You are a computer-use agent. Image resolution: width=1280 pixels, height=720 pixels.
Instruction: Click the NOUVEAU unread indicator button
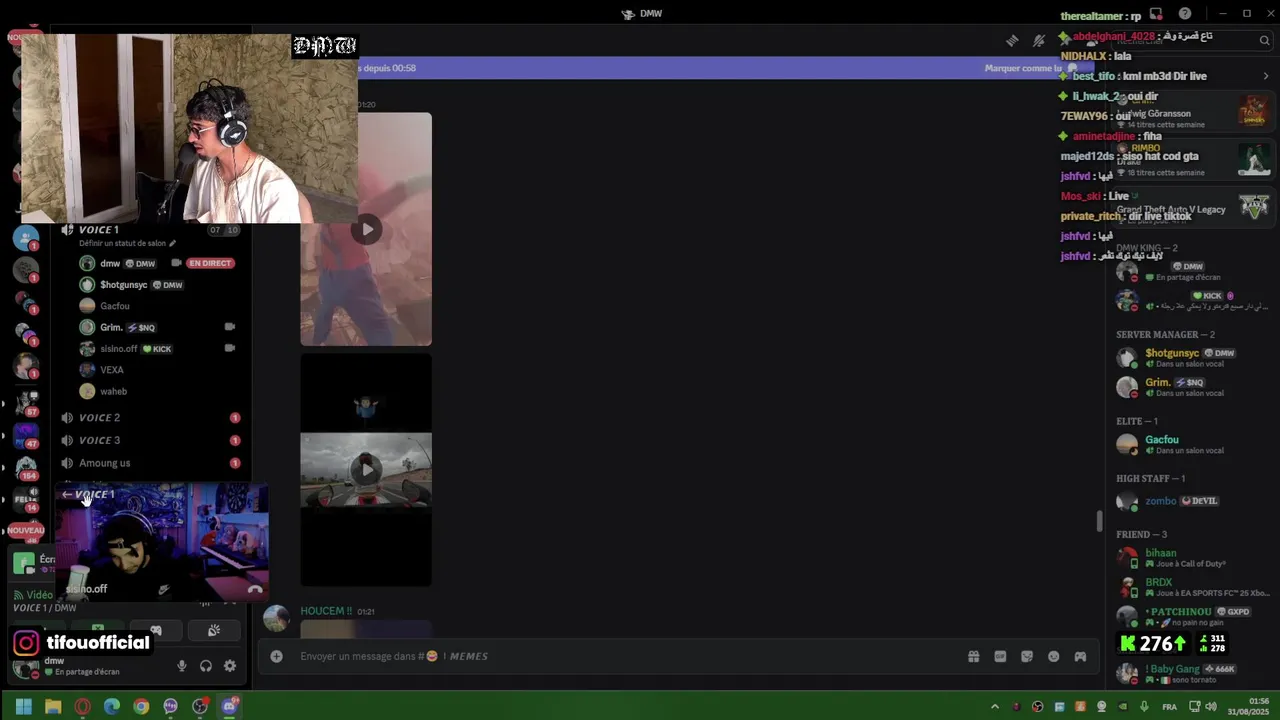click(x=26, y=531)
